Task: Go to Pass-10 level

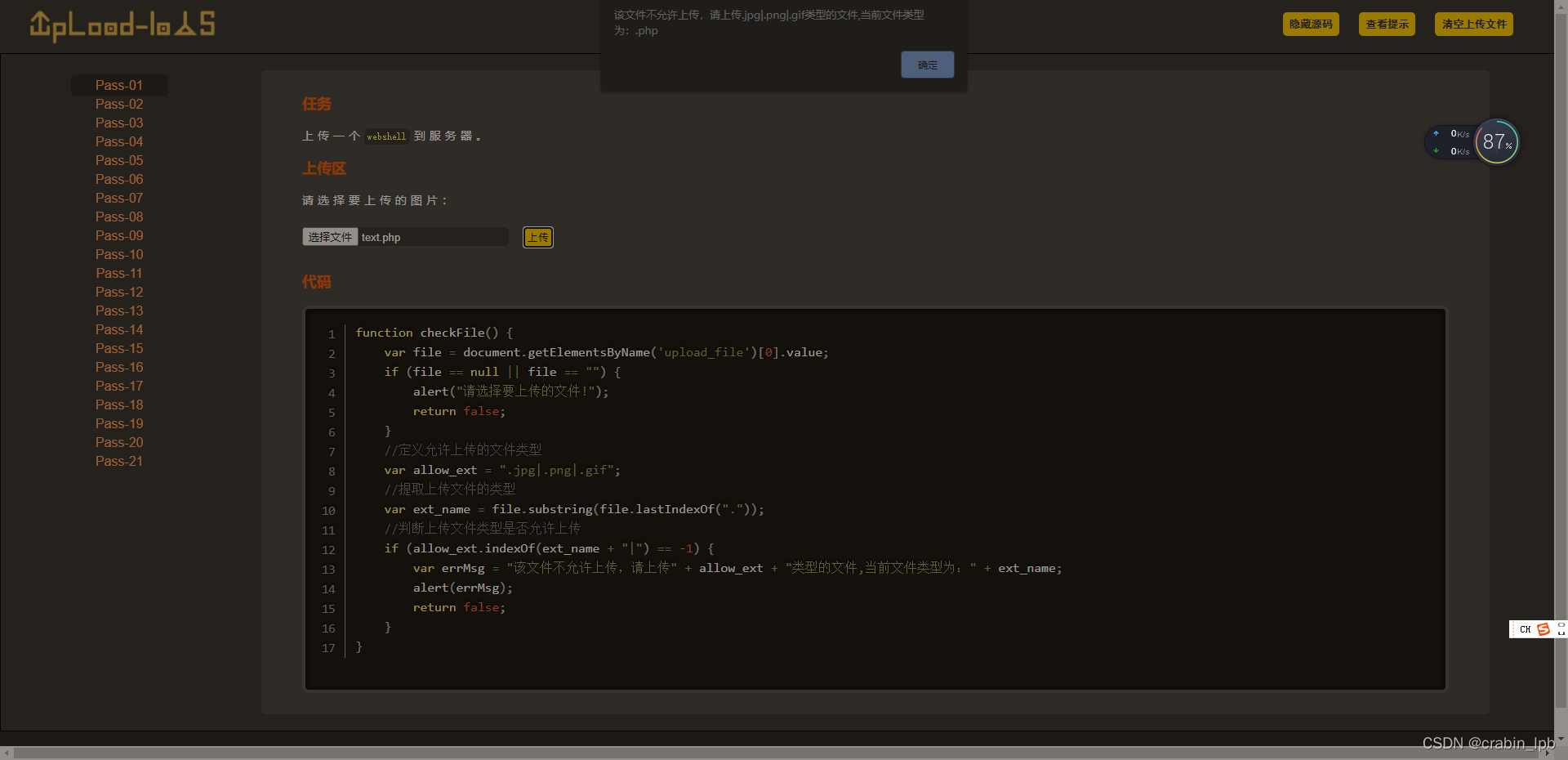Action: point(119,254)
